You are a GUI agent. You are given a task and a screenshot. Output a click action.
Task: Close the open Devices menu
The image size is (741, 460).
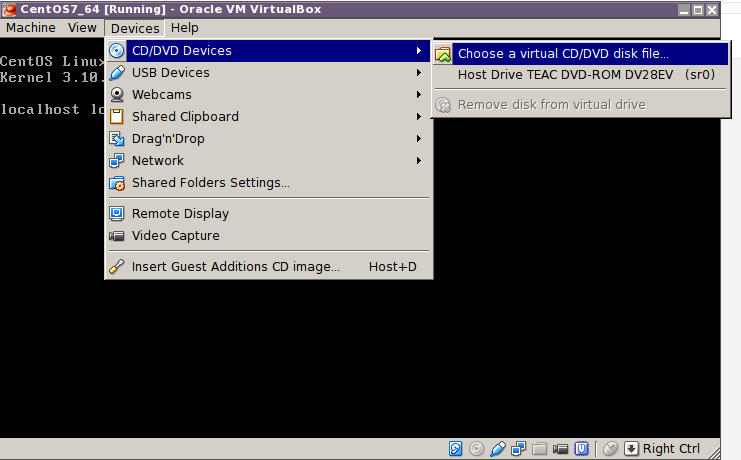click(x=135, y=28)
